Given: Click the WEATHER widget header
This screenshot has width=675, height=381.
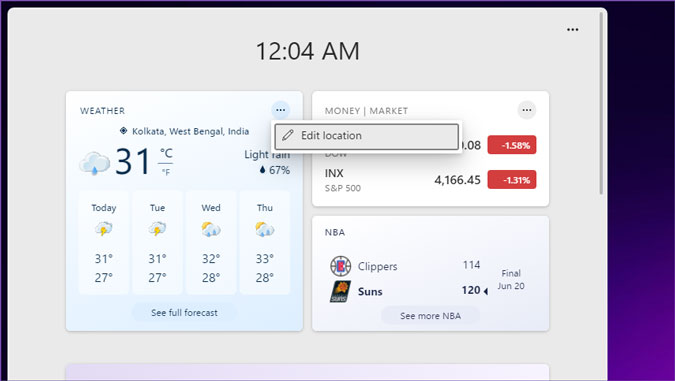Looking at the screenshot, I should tap(102, 111).
